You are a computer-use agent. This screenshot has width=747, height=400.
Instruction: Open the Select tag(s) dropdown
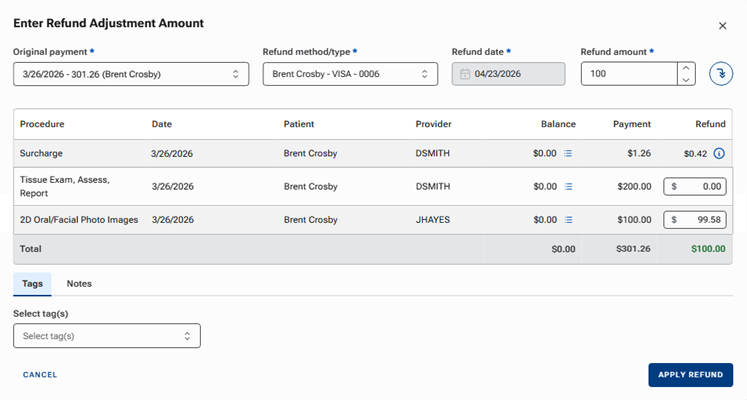tap(107, 336)
